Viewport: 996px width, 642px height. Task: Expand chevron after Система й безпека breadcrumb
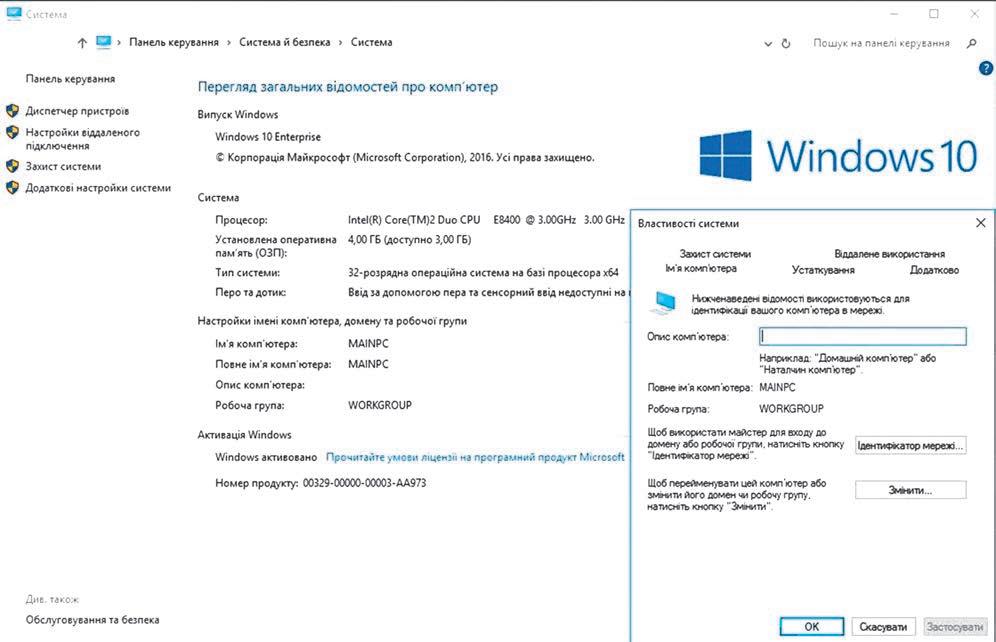click(x=340, y=43)
